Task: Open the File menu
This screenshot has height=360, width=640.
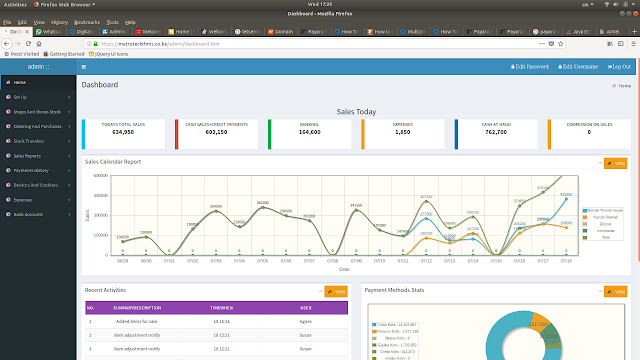Action: [7, 22]
